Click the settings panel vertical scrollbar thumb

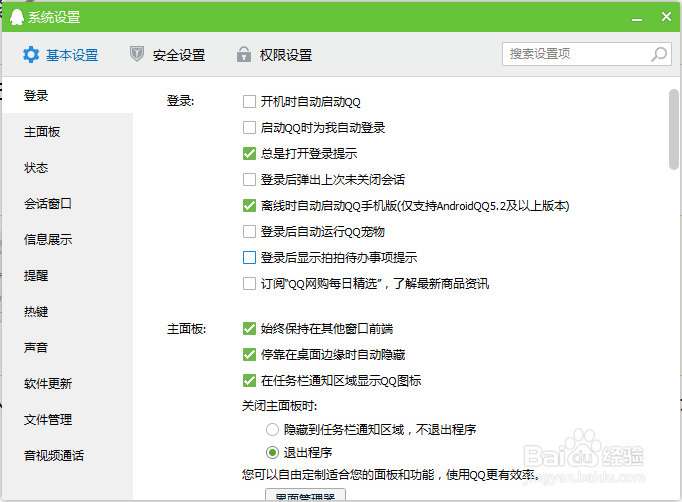click(x=674, y=129)
